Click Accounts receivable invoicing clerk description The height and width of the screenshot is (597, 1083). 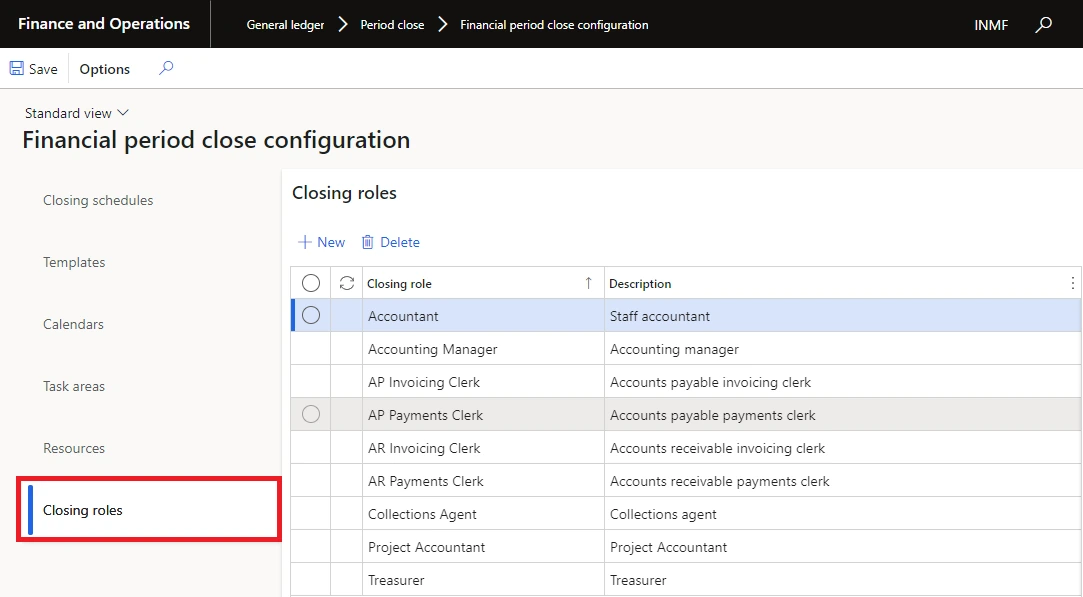coord(843,448)
